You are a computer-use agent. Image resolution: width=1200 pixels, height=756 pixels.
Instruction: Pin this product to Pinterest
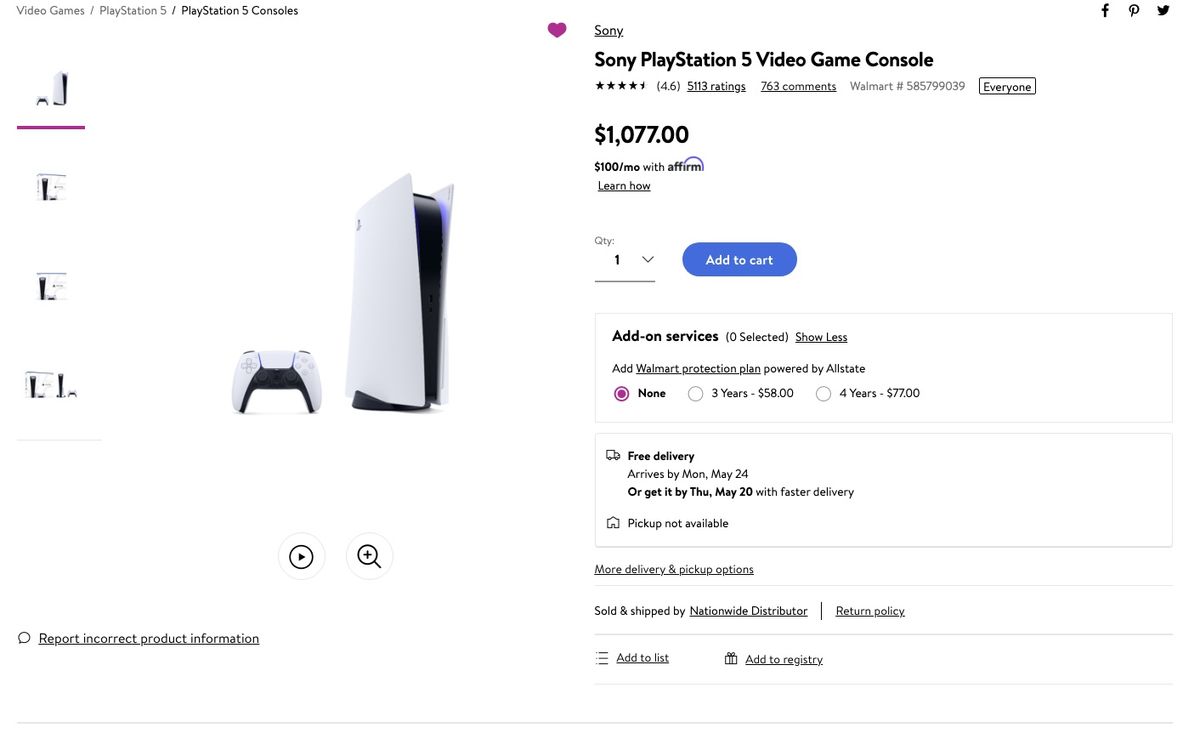coord(1133,10)
